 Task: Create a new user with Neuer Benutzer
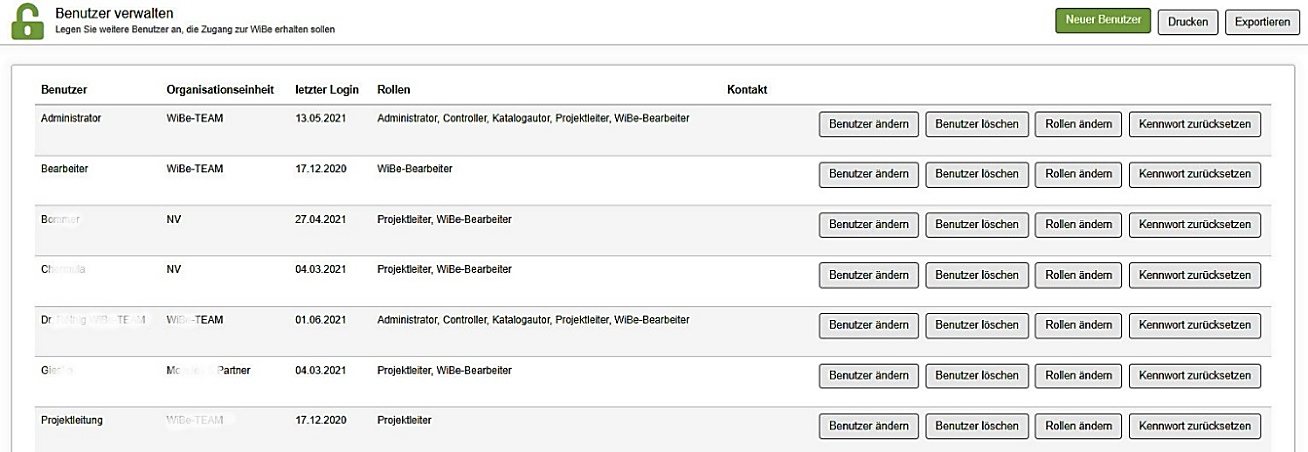1103,21
